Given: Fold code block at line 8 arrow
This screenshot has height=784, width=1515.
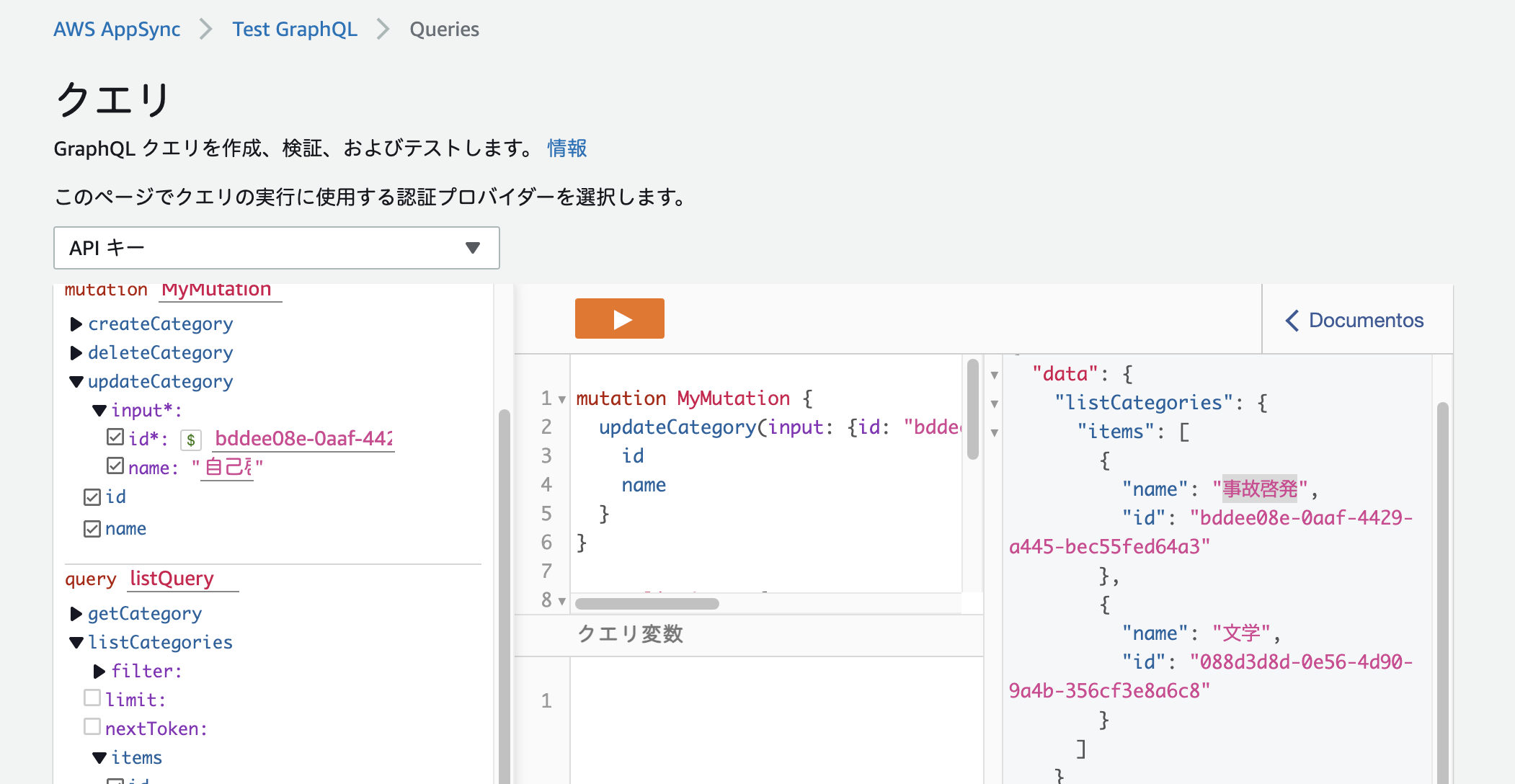Looking at the screenshot, I should [562, 601].
